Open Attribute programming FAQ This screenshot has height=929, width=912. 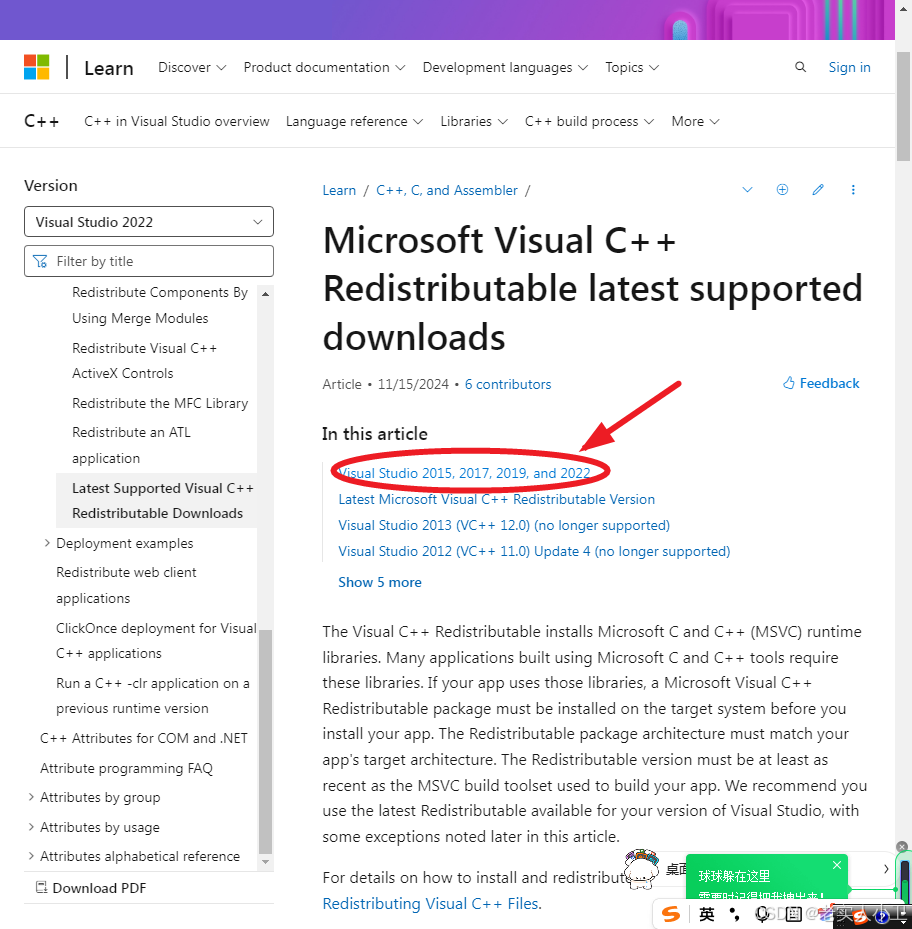pos(126,768)
